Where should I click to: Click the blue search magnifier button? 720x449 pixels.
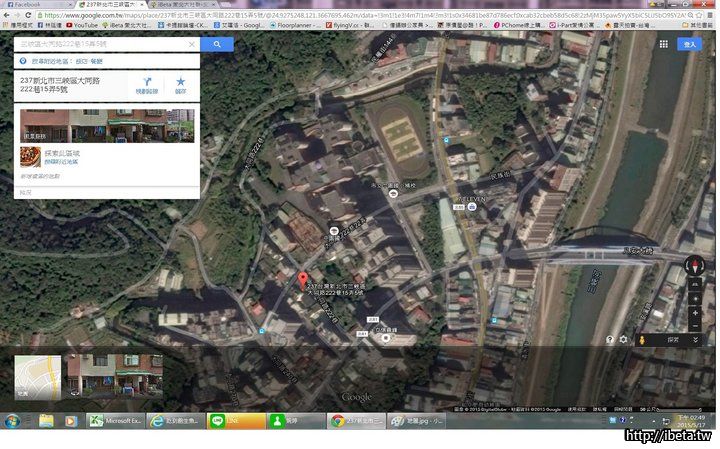pyautogui.click(x=217, y=44)
